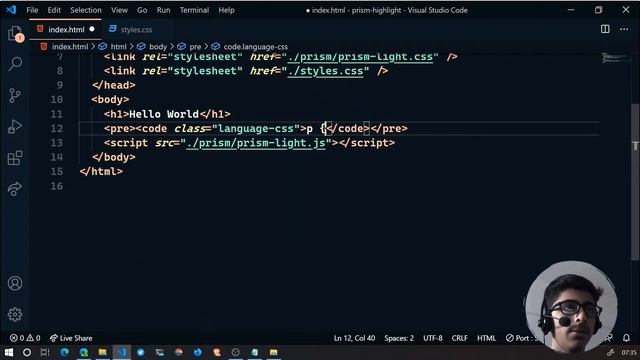This screenshot has height=360, width=640.
Task: Open Cortana search circle in taskbar
Action: click(27, 352)
